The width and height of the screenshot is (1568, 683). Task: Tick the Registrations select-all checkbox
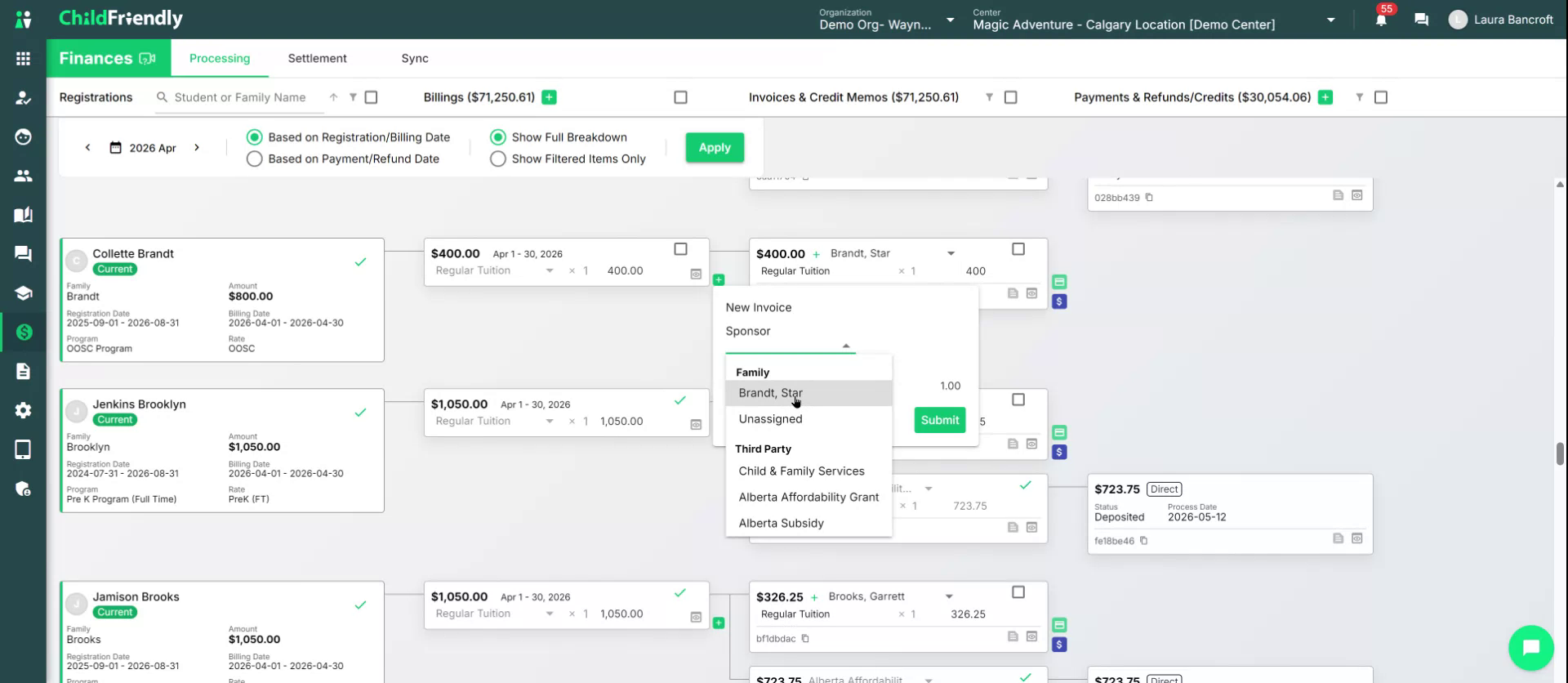pyautogui.click(x=371, y=97)
